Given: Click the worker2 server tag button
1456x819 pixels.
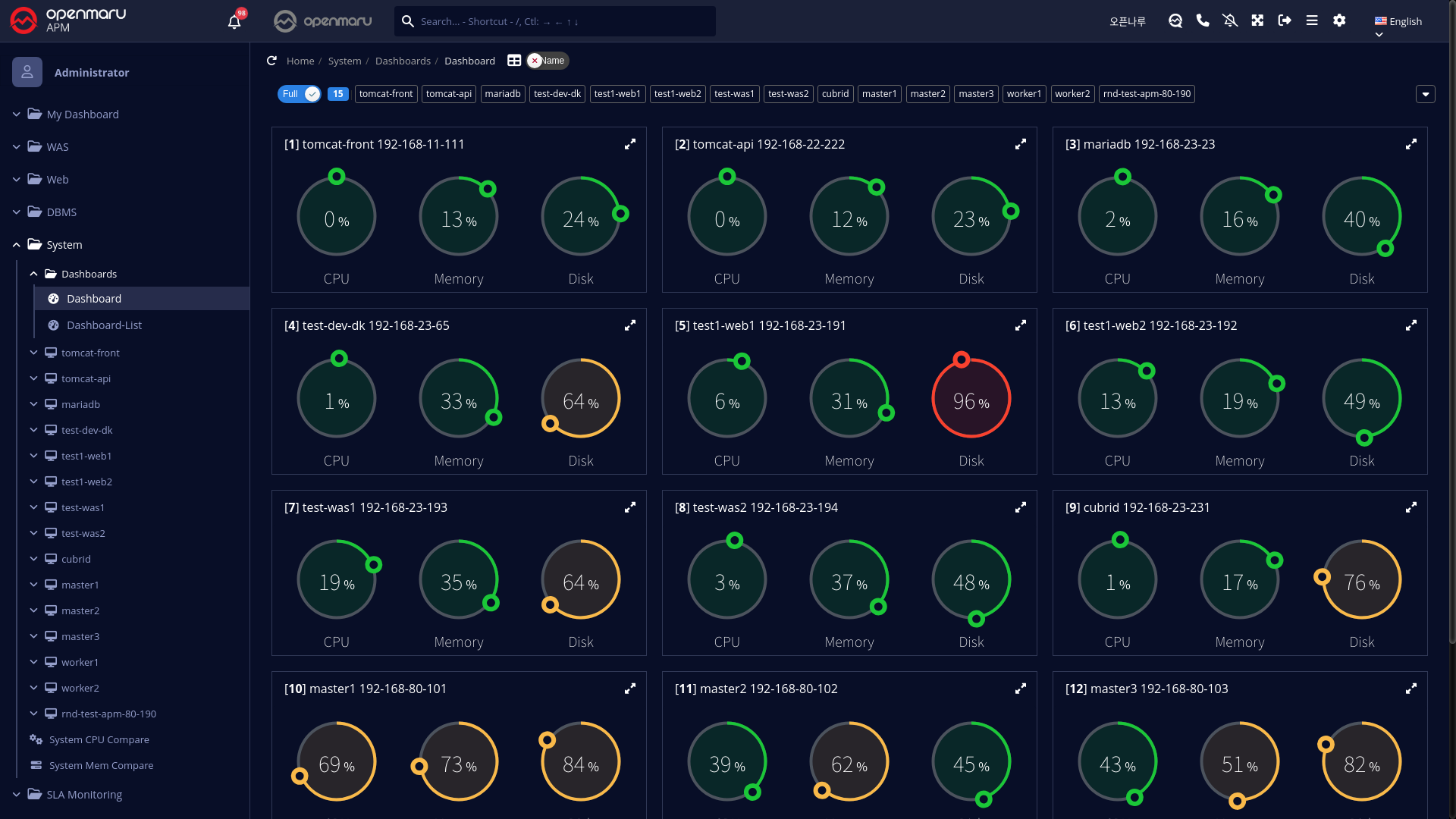Looking at the screenshot, I should (1072, 94).
